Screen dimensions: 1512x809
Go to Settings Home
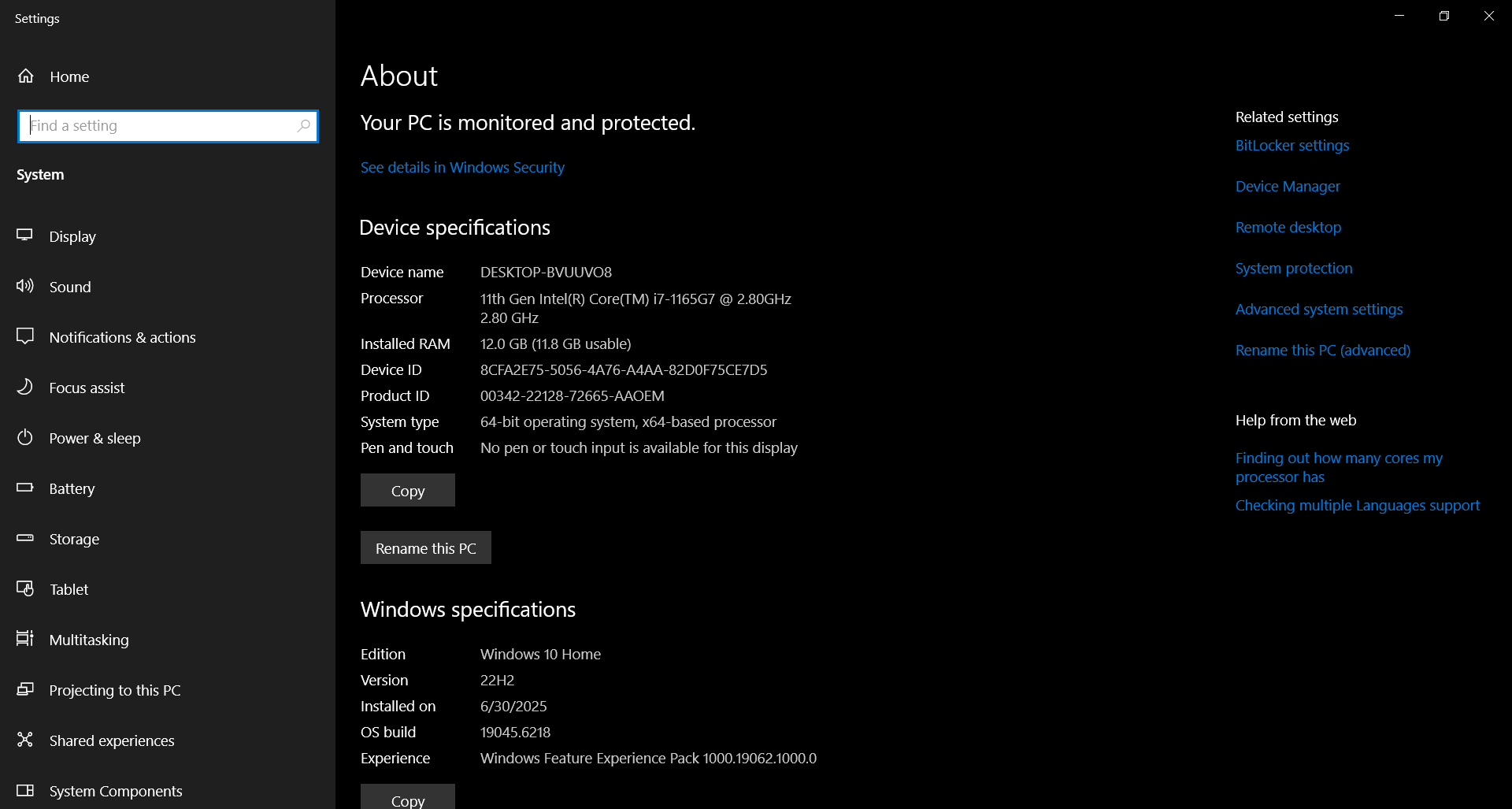coord(168,76)
